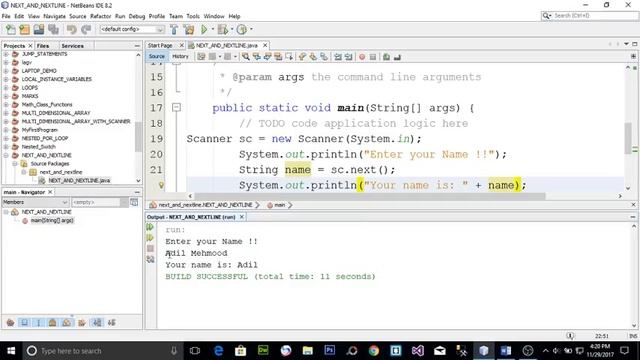
Task: Toggle Show Static Members filter in Navigator
Action: (39, 323)
